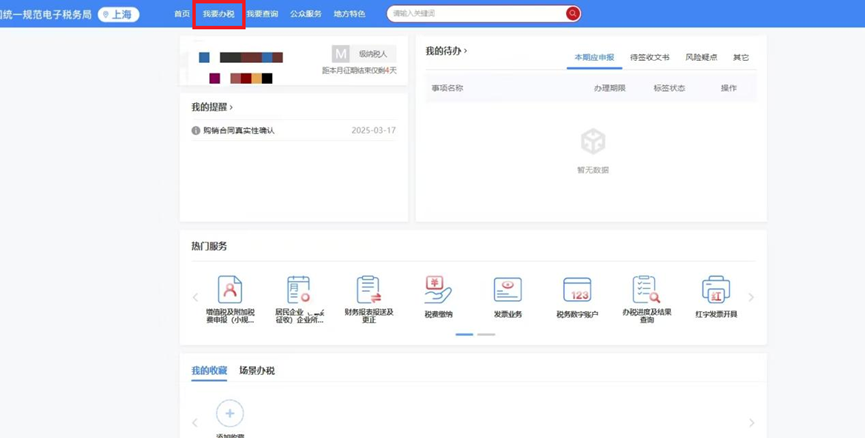
Task: Click the 税费缴纳 icon
Action: [x=438, y=290]
